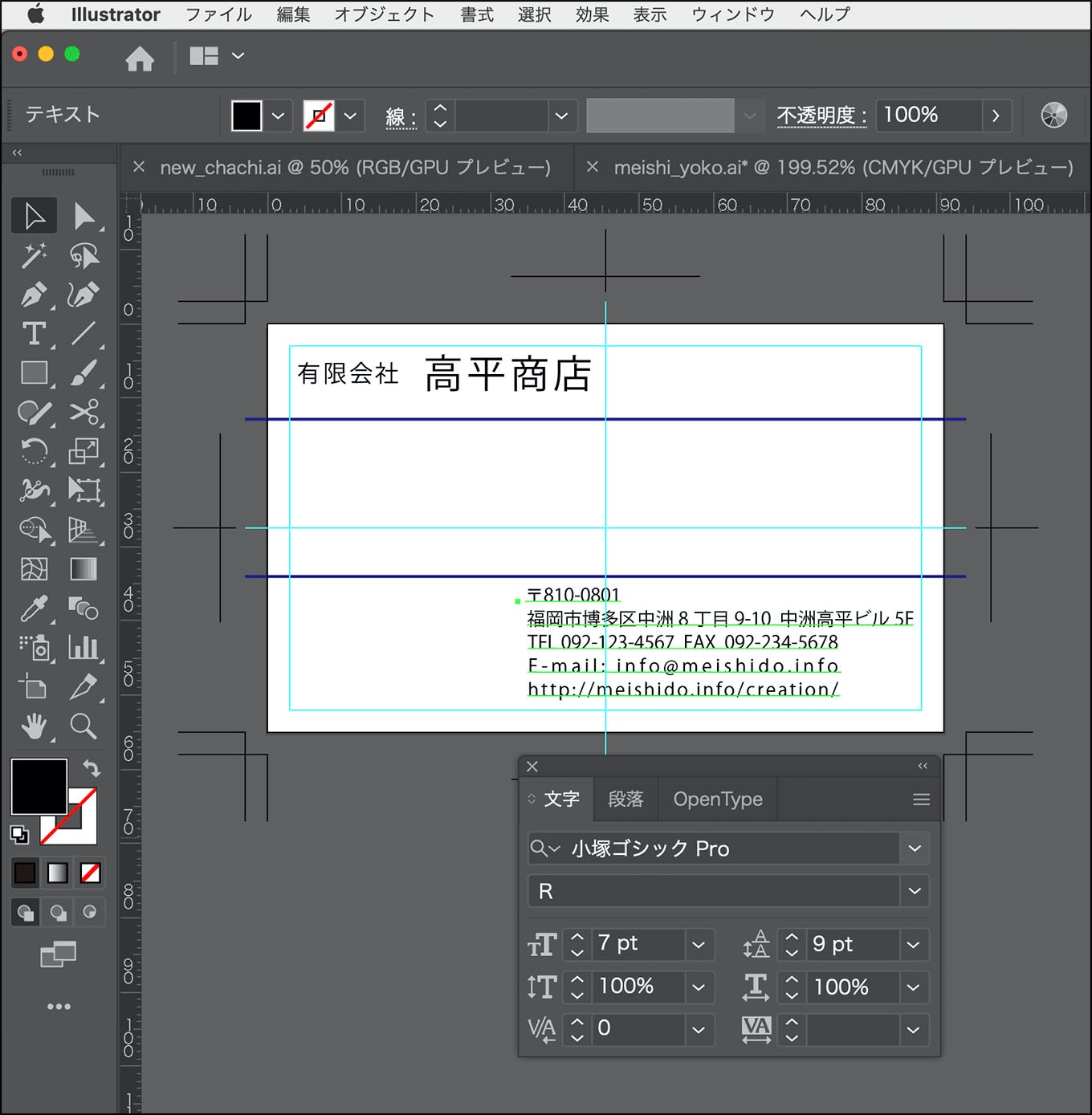The image size is (1092, 1115).
Task: Open workspace layout switcher dropdown
Action: click(x=238, y=55)
